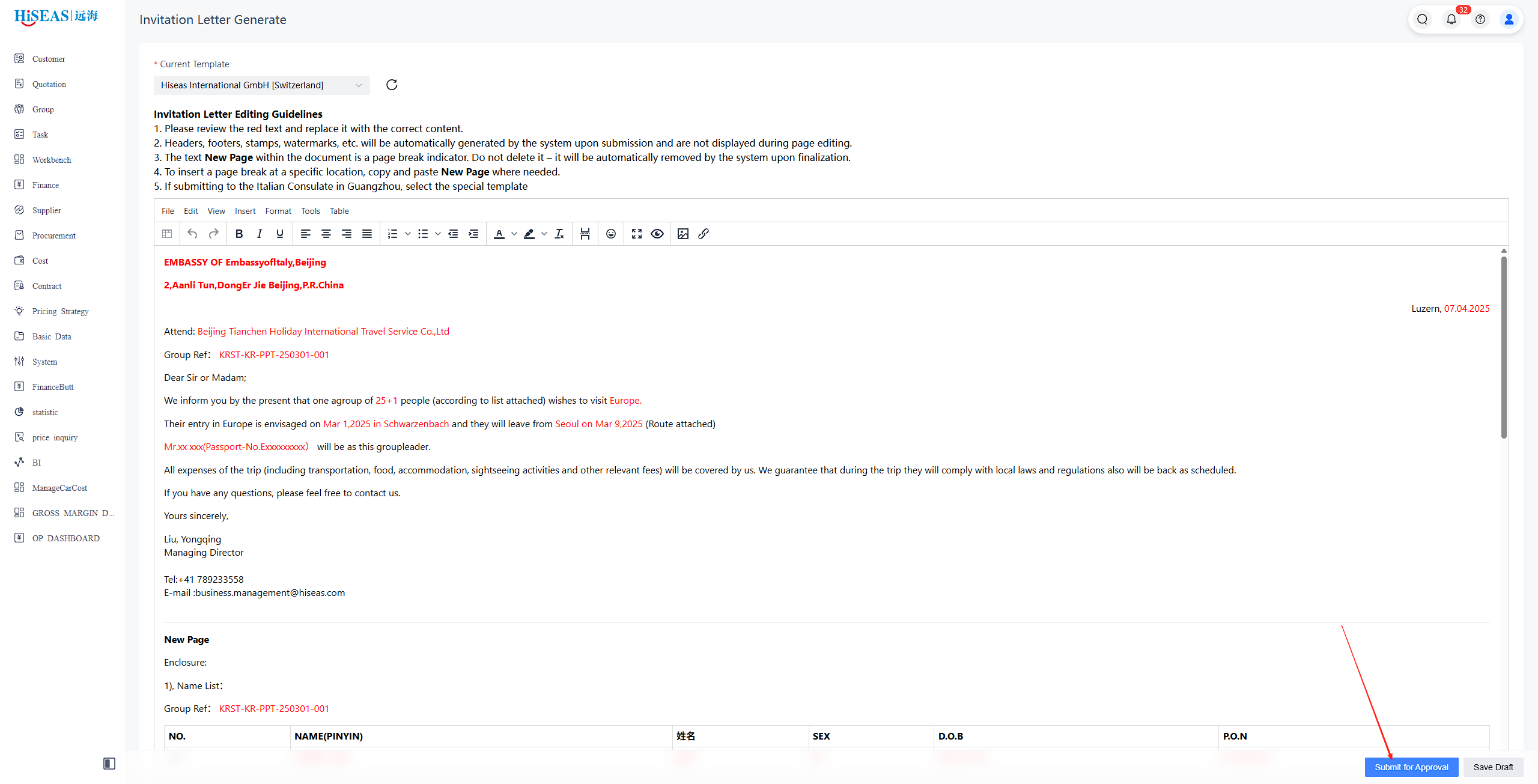Open the search icon in header
Screen dimensions: 1538x784
(x=1422, y=19)
